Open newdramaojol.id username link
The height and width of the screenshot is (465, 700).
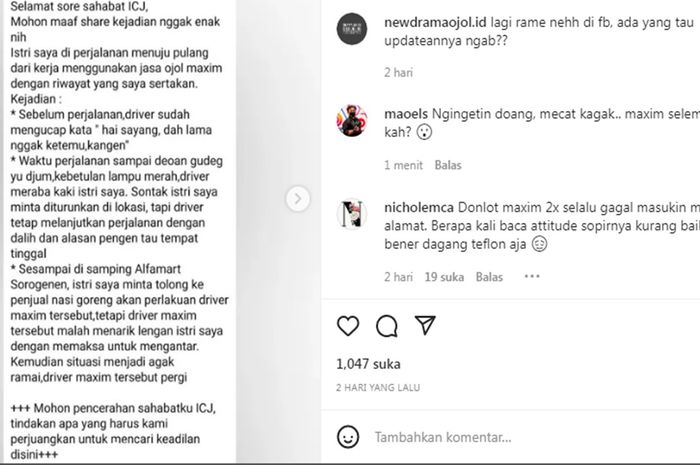pos(435,22)
